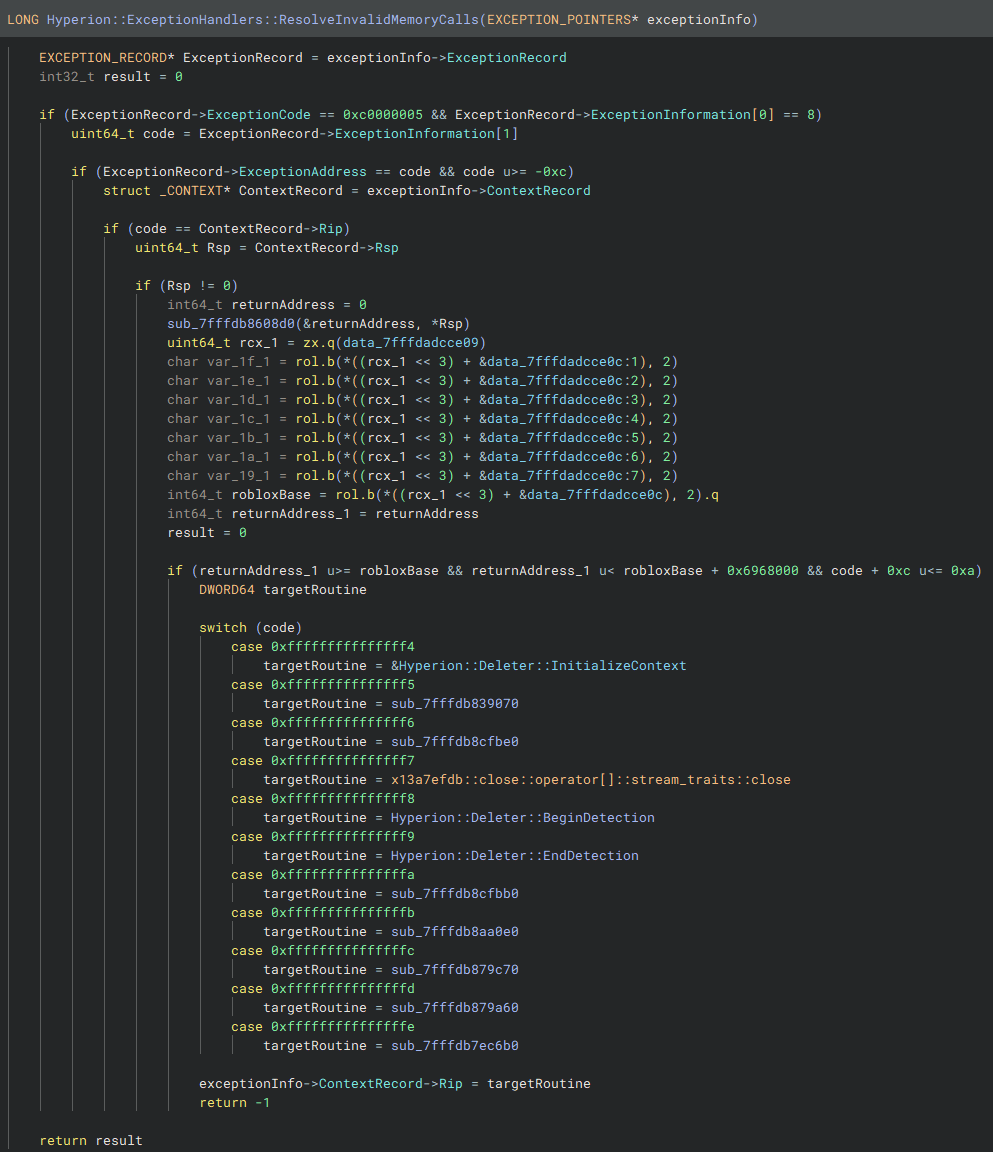
Task: Jump to sub_7fffdb8cfbb0 function
Action: point(455,894)
